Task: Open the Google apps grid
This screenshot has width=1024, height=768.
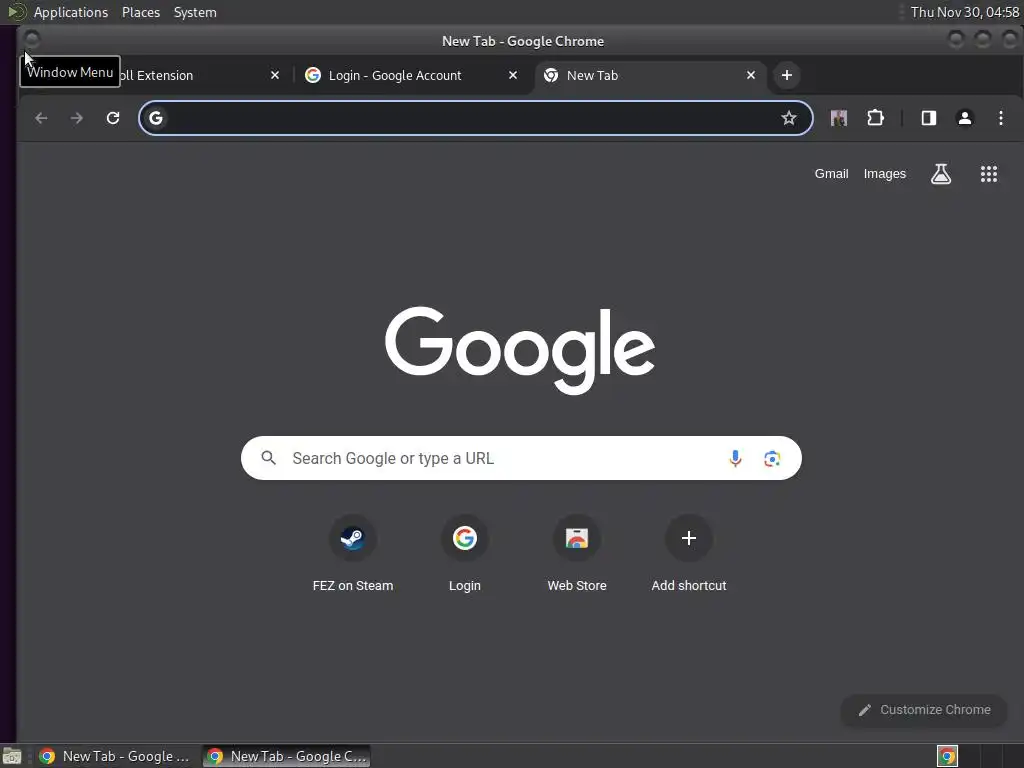Action: pos(989,174)
